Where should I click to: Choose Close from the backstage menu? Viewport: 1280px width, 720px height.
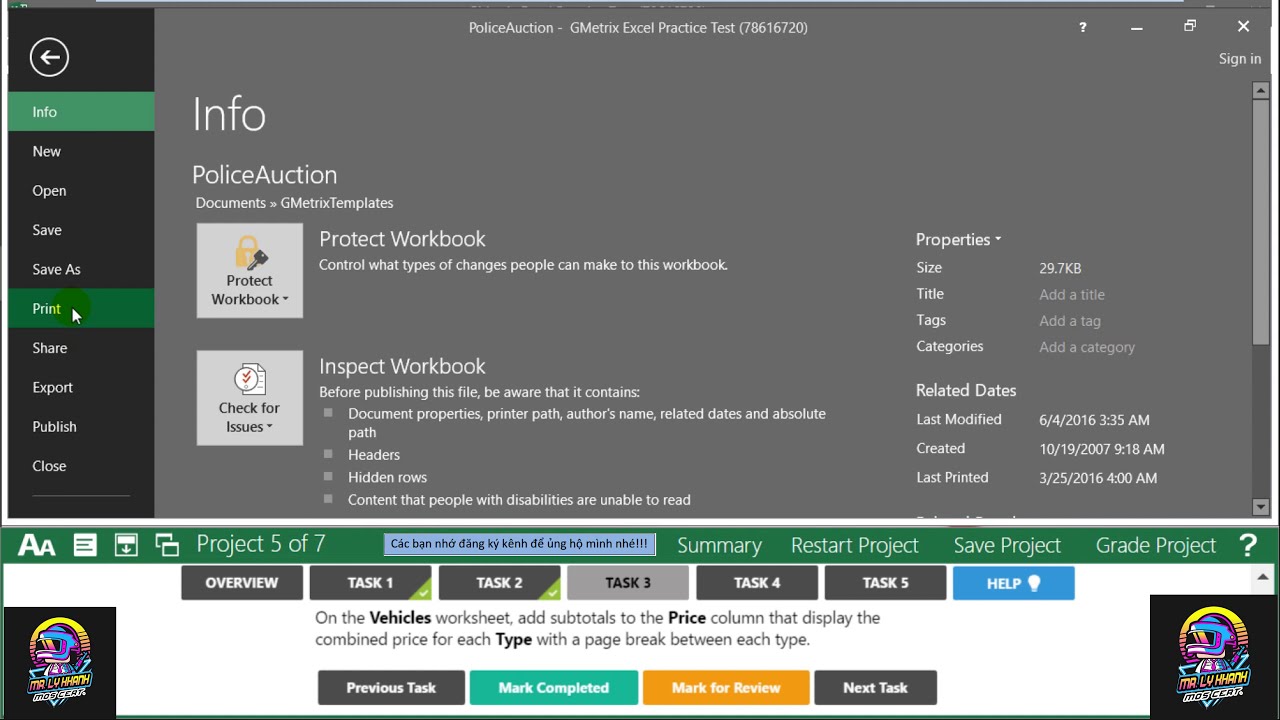coord(81,466)
